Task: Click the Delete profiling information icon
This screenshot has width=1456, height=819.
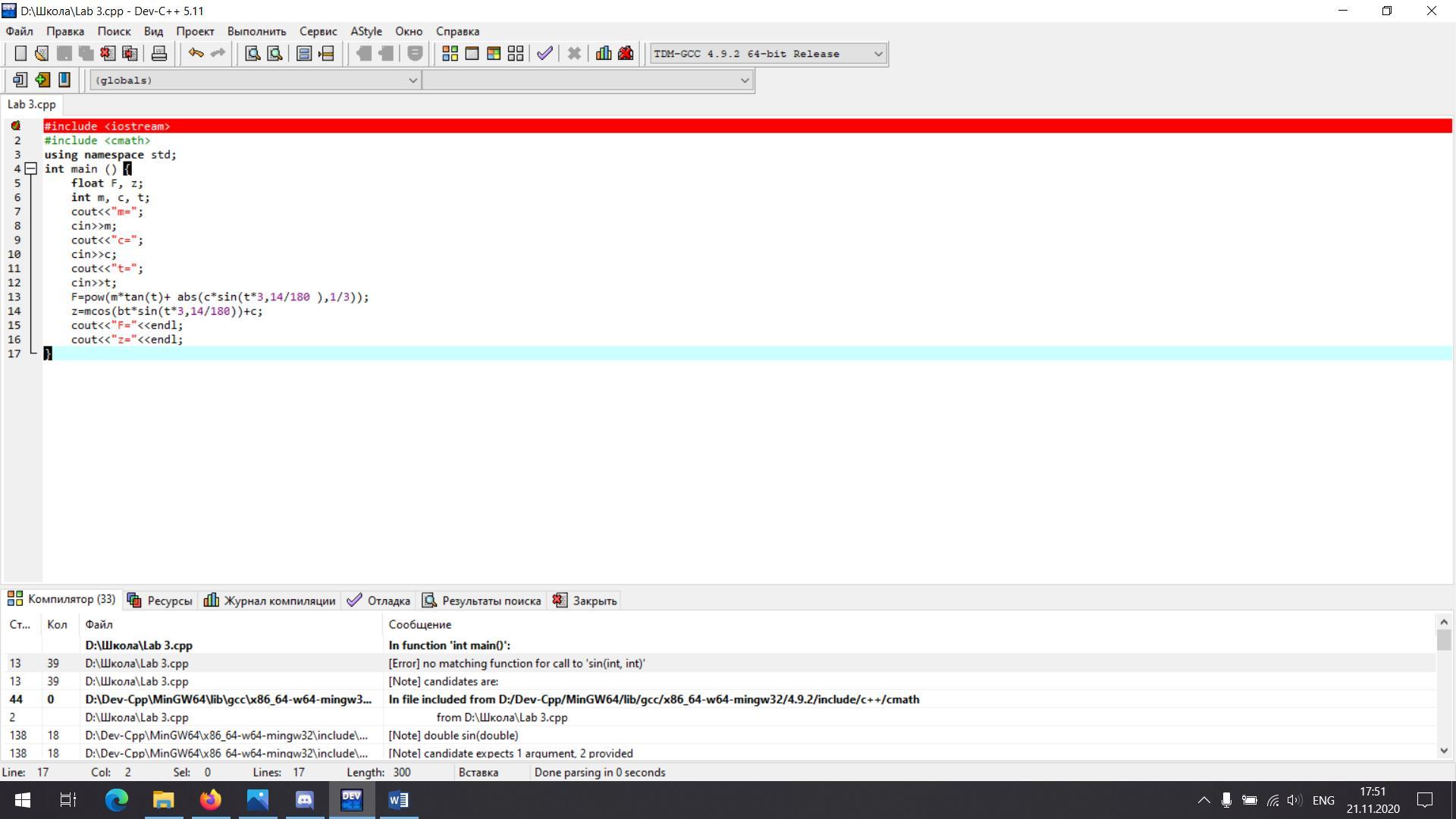Action: (626, 54)
